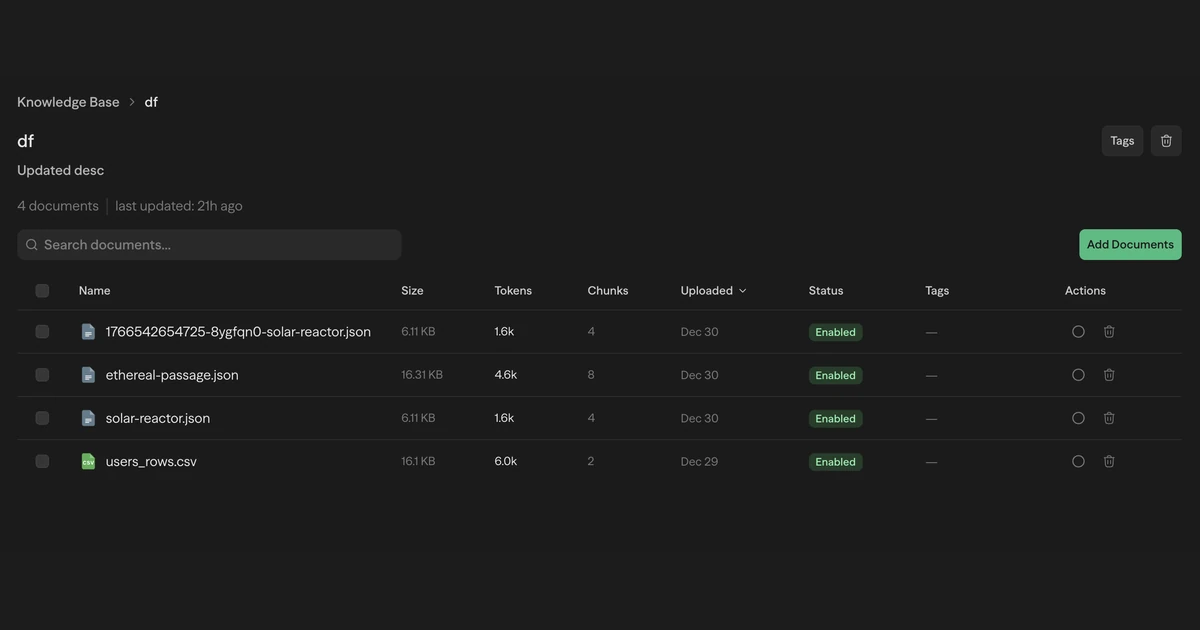Toggle circle status for ethereal-passage.json
Viewport: 1200px width, 630px height.
click(x=1078, y=374)
